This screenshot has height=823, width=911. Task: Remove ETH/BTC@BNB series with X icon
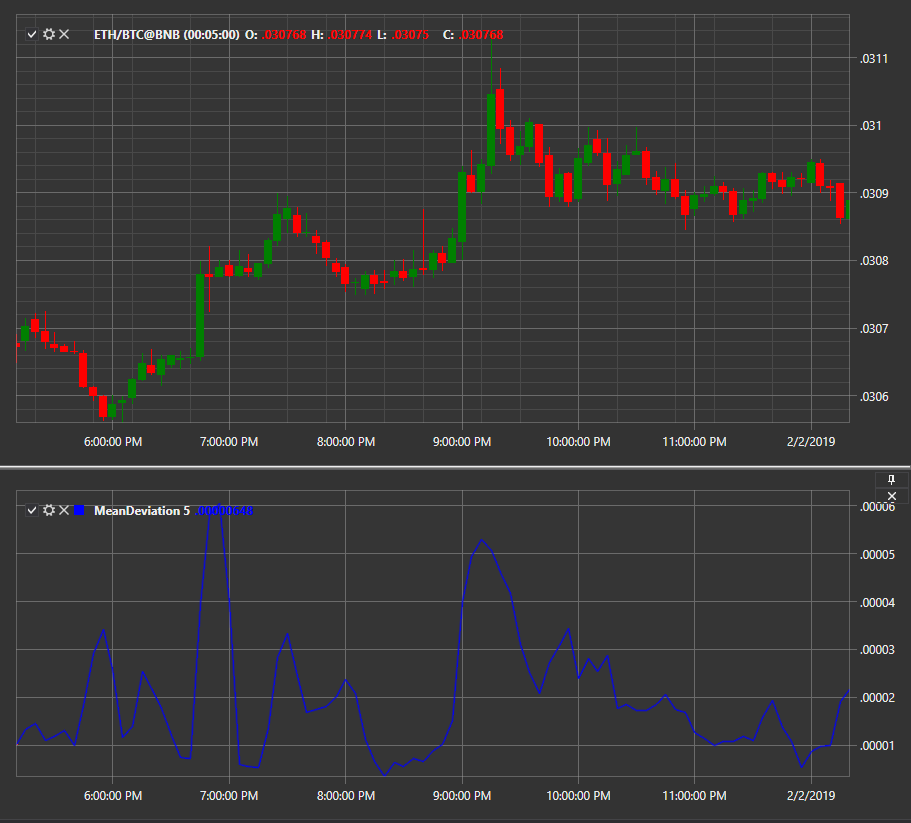click(64, 34)
